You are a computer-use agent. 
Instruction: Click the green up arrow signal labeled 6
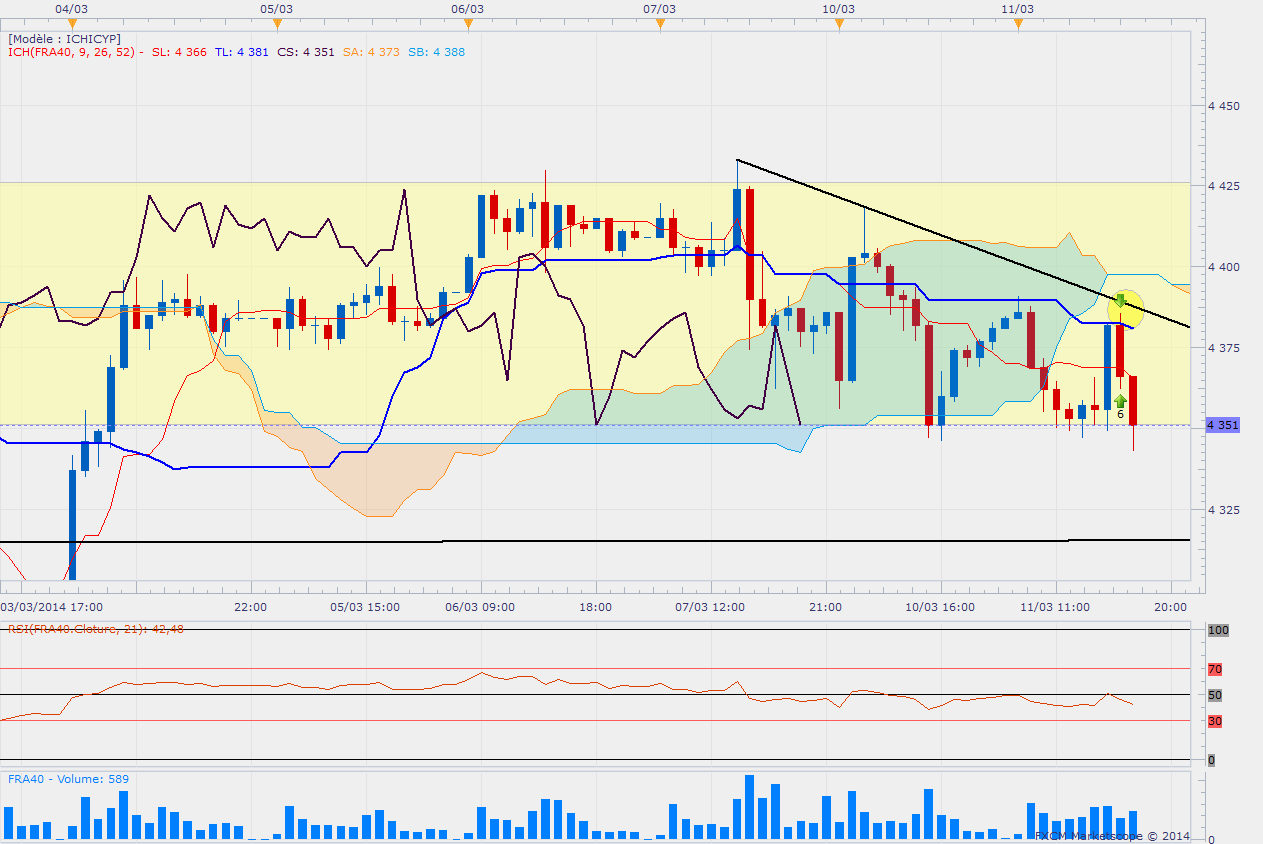(x=1120, y=402)
